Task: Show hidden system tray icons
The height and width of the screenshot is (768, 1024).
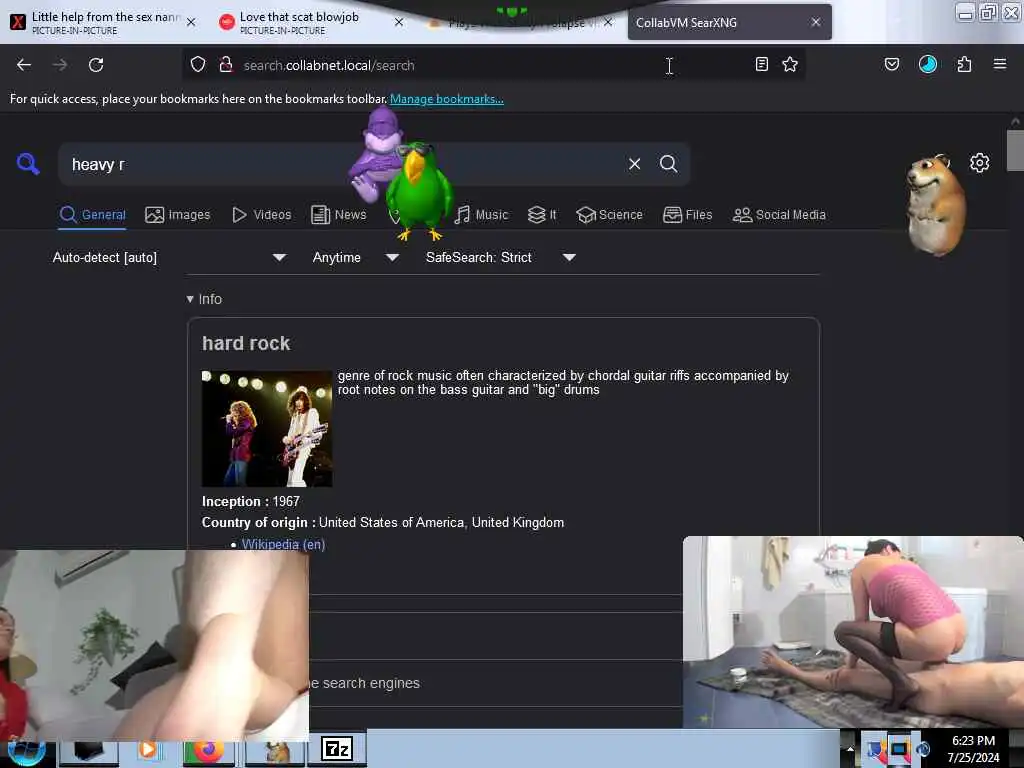Action: pyautogui.click(x=850, y=749)
